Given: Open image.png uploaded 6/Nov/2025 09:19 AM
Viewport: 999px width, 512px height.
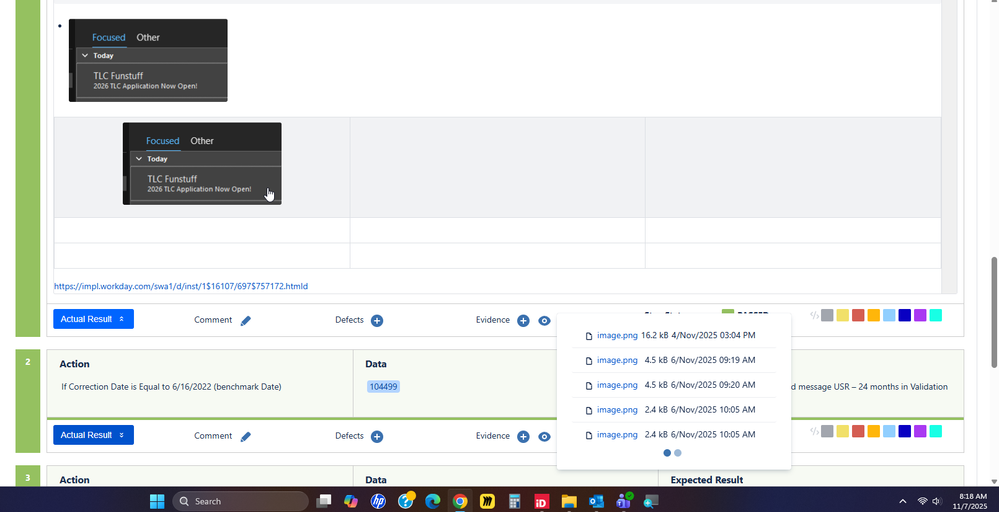Looking at the screenshot, I should click(x=617, y=360).
